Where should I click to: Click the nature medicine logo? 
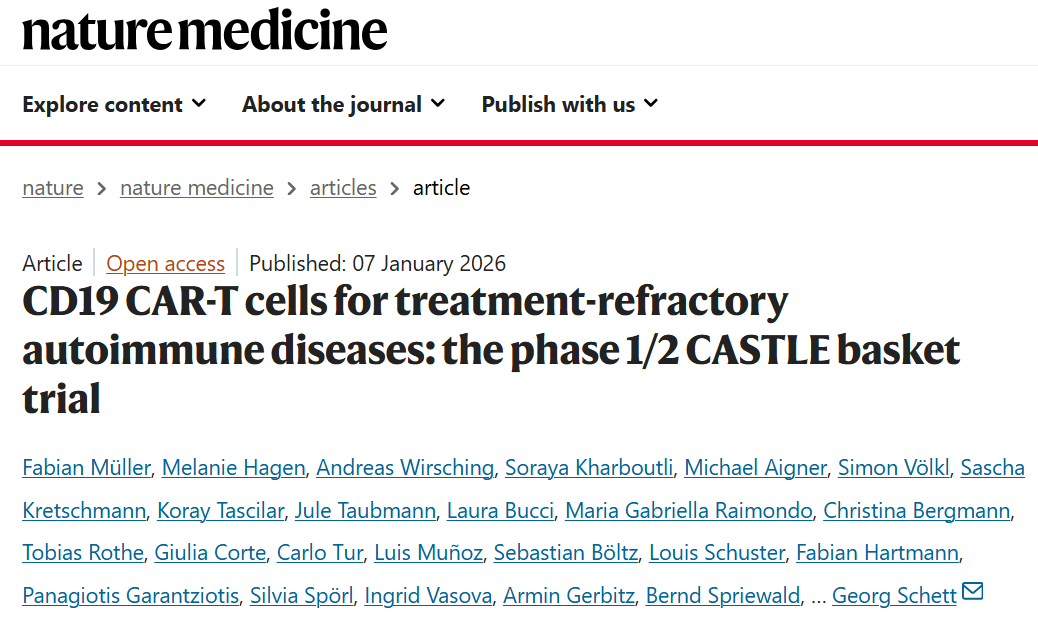point(205,30)
